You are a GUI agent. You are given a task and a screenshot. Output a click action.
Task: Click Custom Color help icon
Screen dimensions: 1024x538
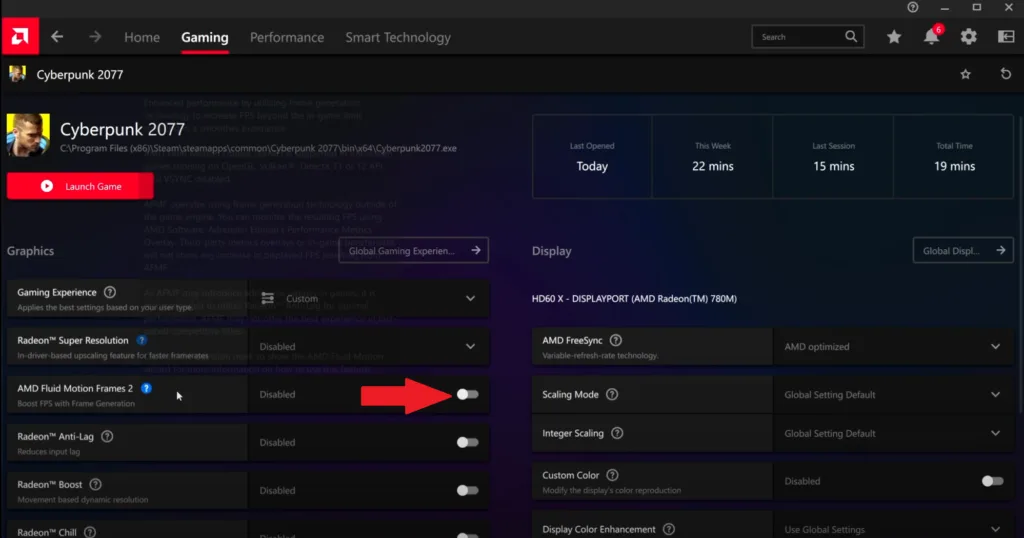click(613, 475)
